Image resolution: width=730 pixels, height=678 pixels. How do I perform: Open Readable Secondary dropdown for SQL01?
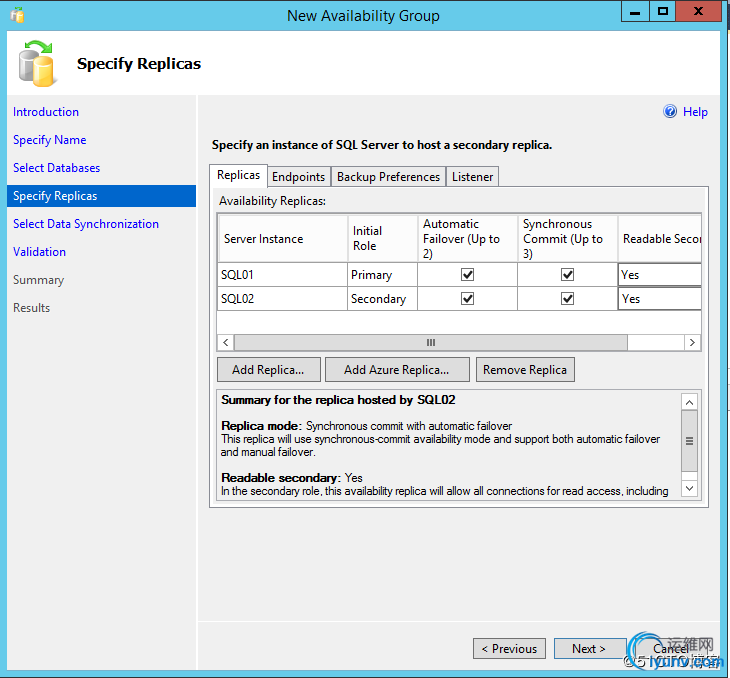[660, 275]
